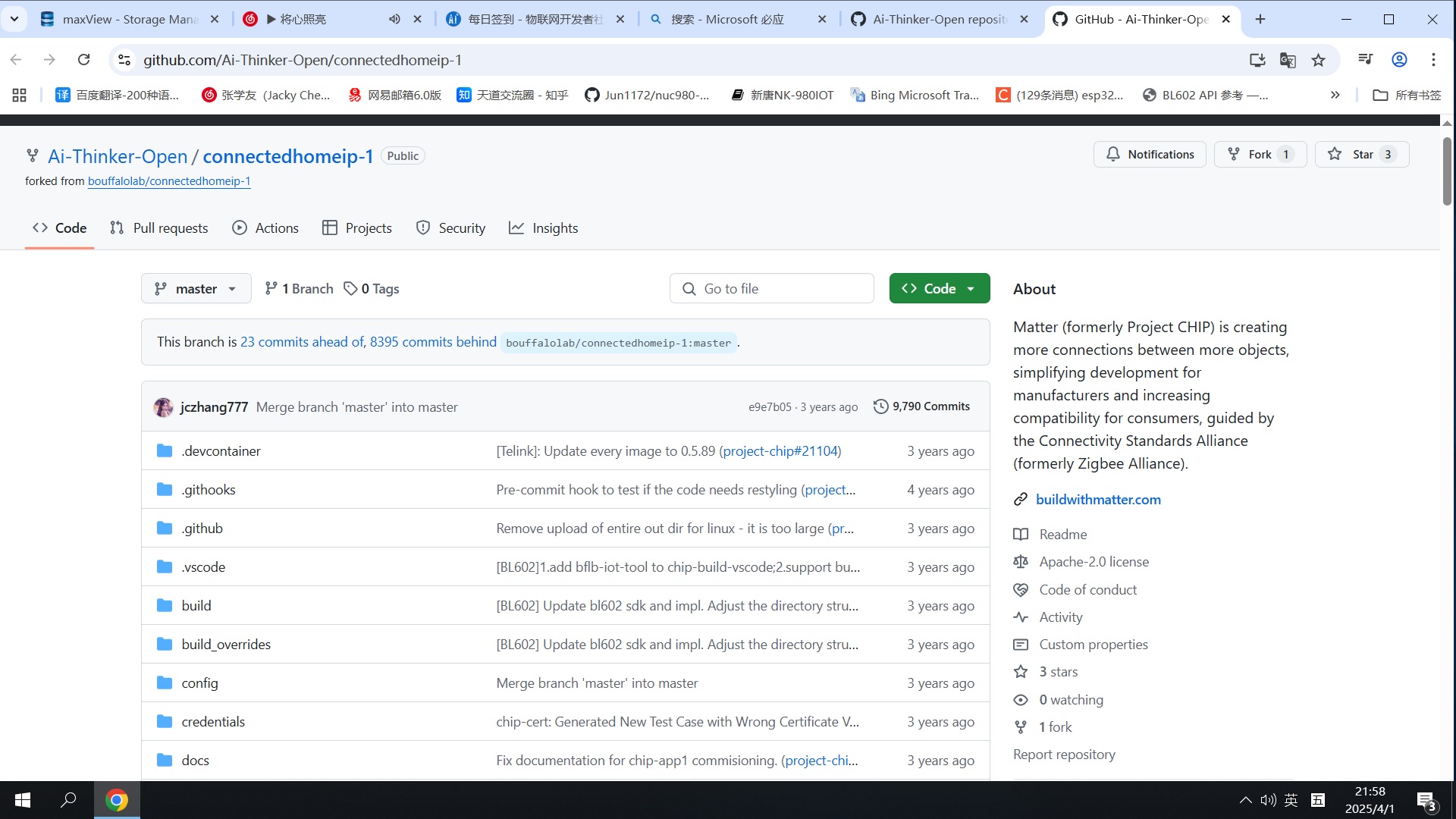Open the 0 Tags link
This screenshot has height=819, width=1456.
pyautogui.click(x=372, y=288)
